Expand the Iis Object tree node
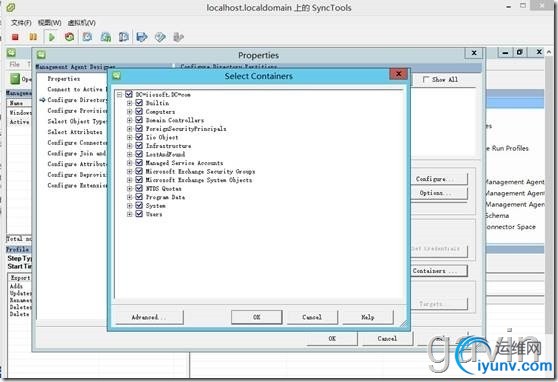The height and width of the screenshot is (382, 558). (130, 137)
